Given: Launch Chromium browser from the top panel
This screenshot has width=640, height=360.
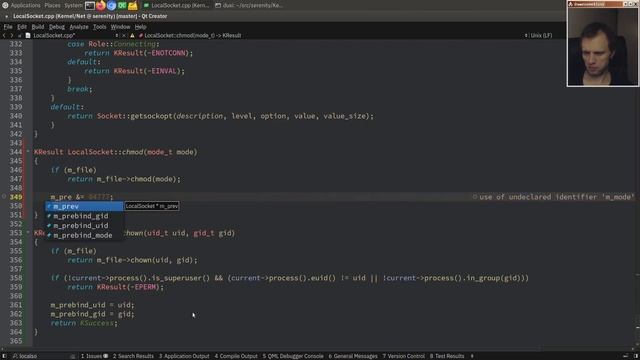Looking at the screenshot, I should point(111,5).
